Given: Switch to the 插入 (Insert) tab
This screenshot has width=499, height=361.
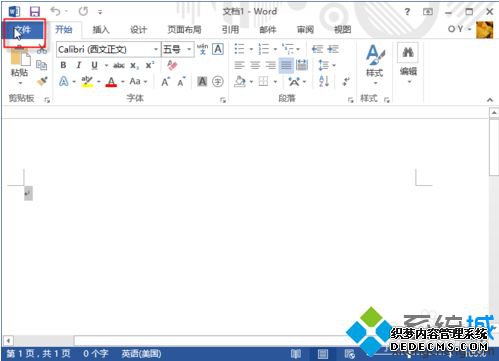Looking at the screenshot, I should click(x=101, y=30).
